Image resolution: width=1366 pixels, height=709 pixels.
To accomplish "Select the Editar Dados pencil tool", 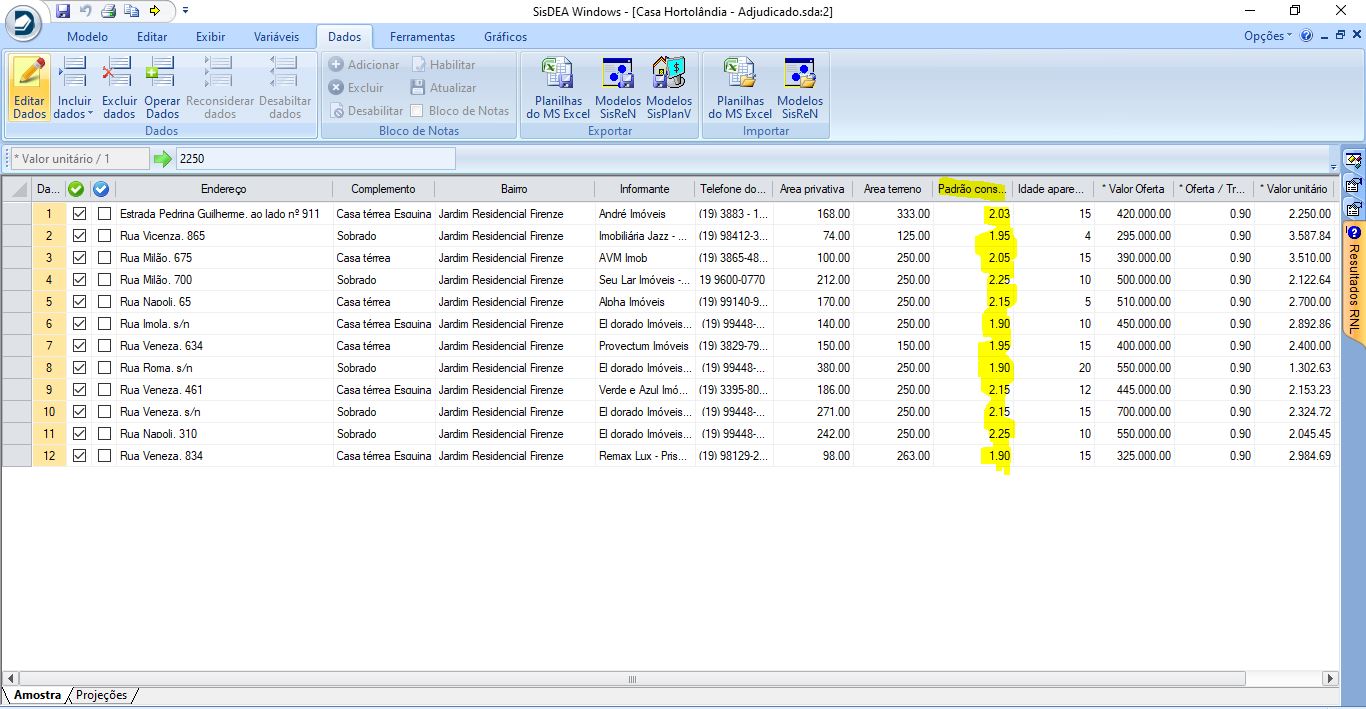I will coord(30,88).
